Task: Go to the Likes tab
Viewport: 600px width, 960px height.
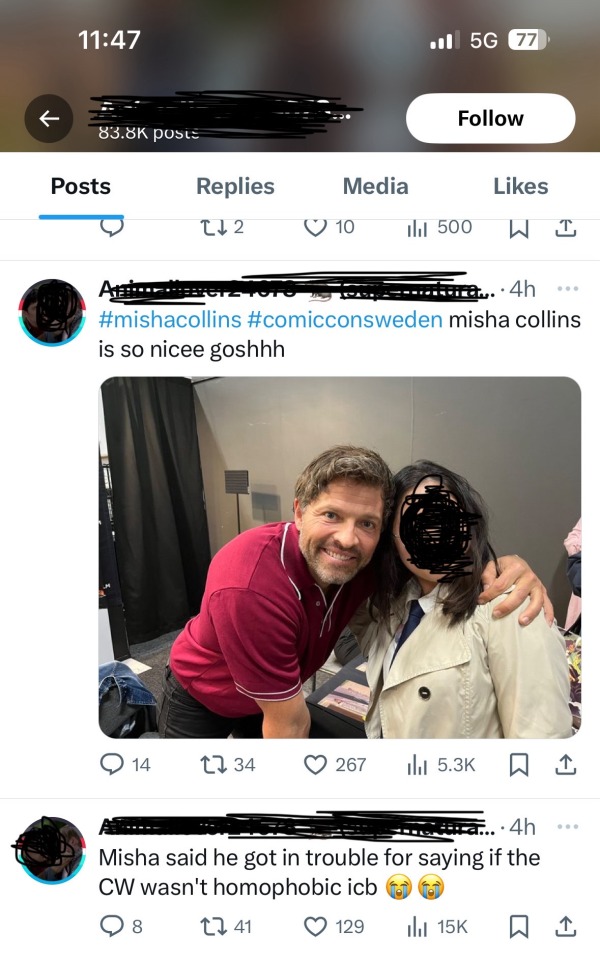Action: point(520,186)
